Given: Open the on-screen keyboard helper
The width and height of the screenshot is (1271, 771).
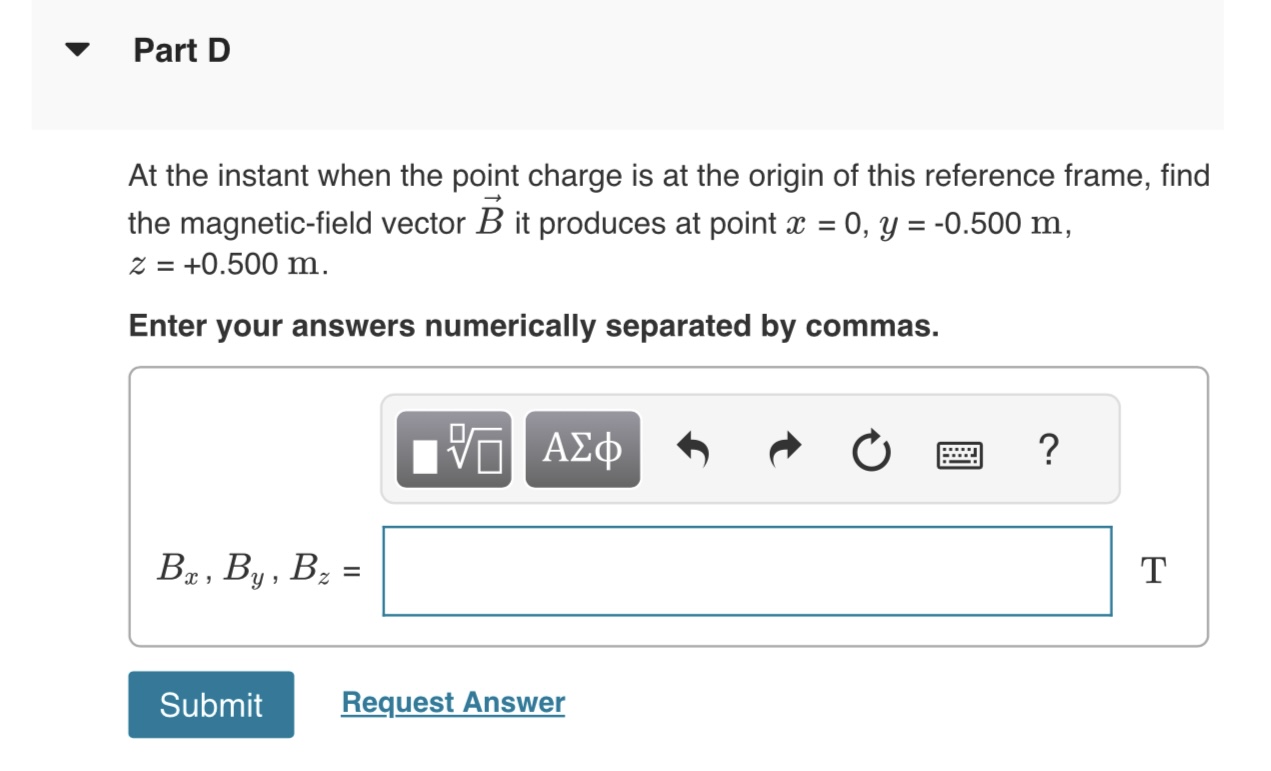Looking at the screenshot, I should [x=957, y=452].
